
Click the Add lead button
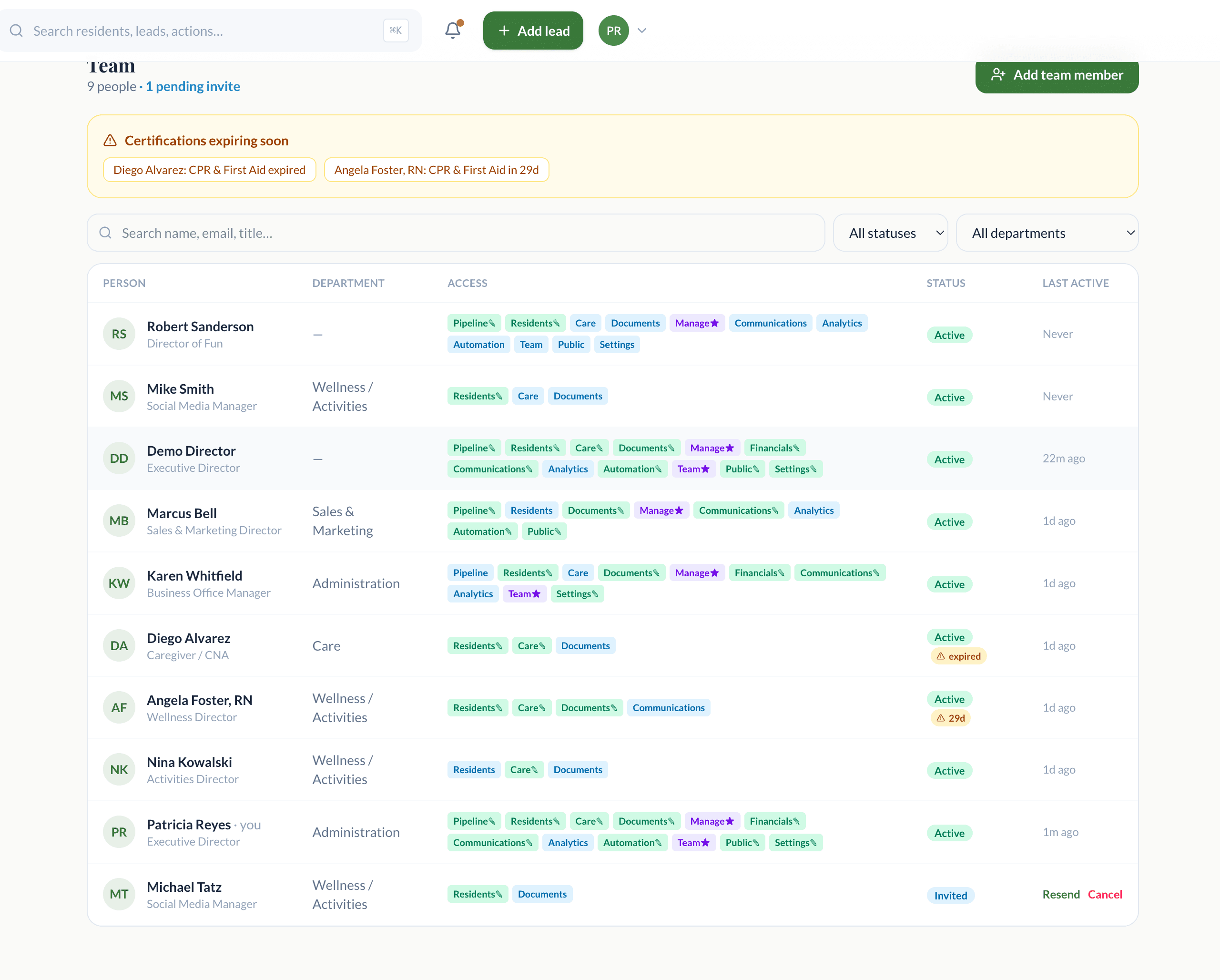point(533,31)
